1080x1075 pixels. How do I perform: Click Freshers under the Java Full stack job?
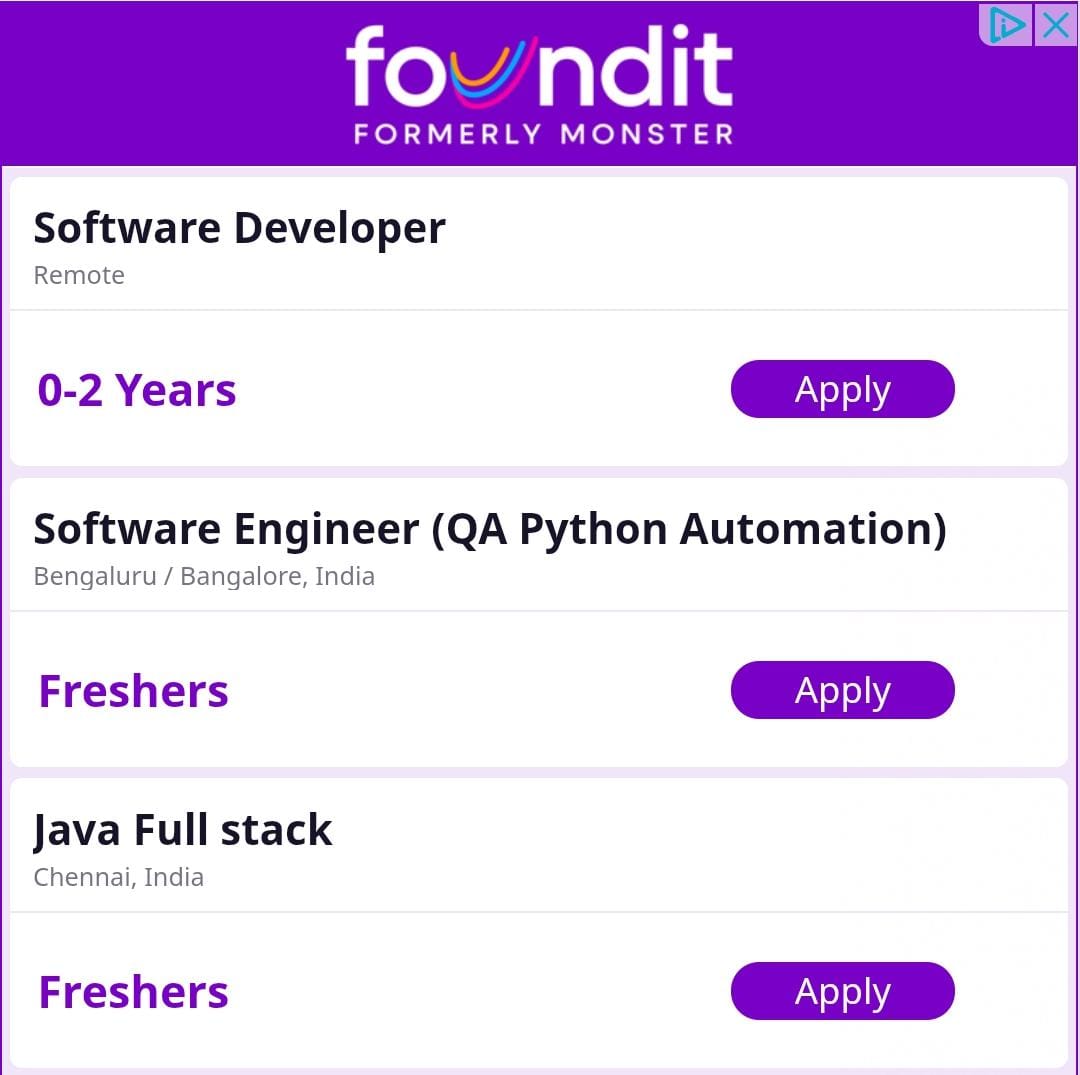point(133,992)
